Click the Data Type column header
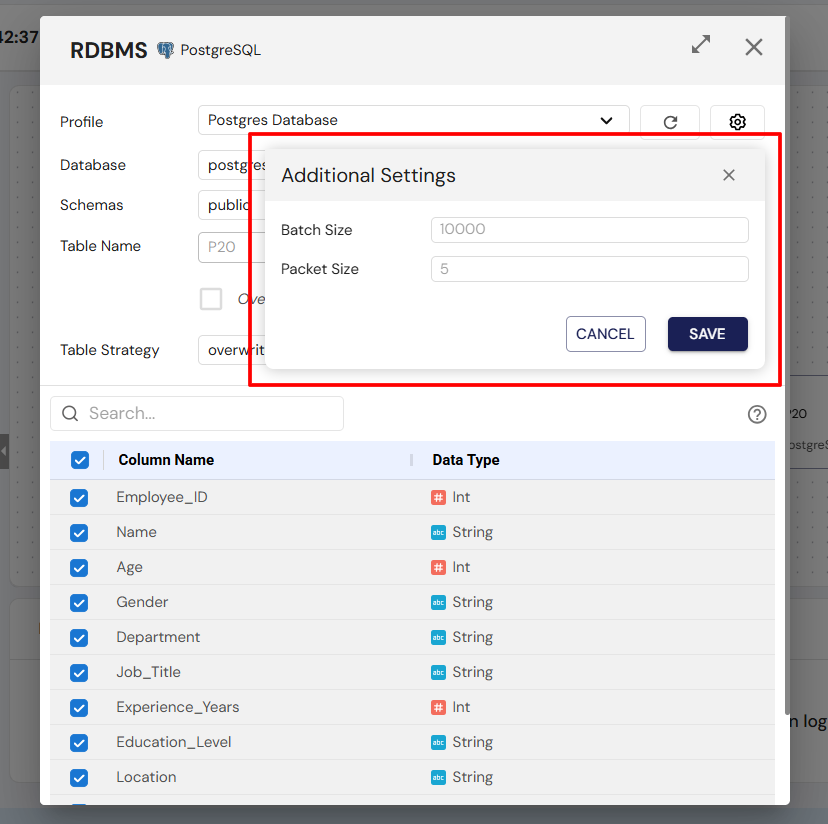The image size is (828, 824). pyautogui.click(x=466, y=460)
